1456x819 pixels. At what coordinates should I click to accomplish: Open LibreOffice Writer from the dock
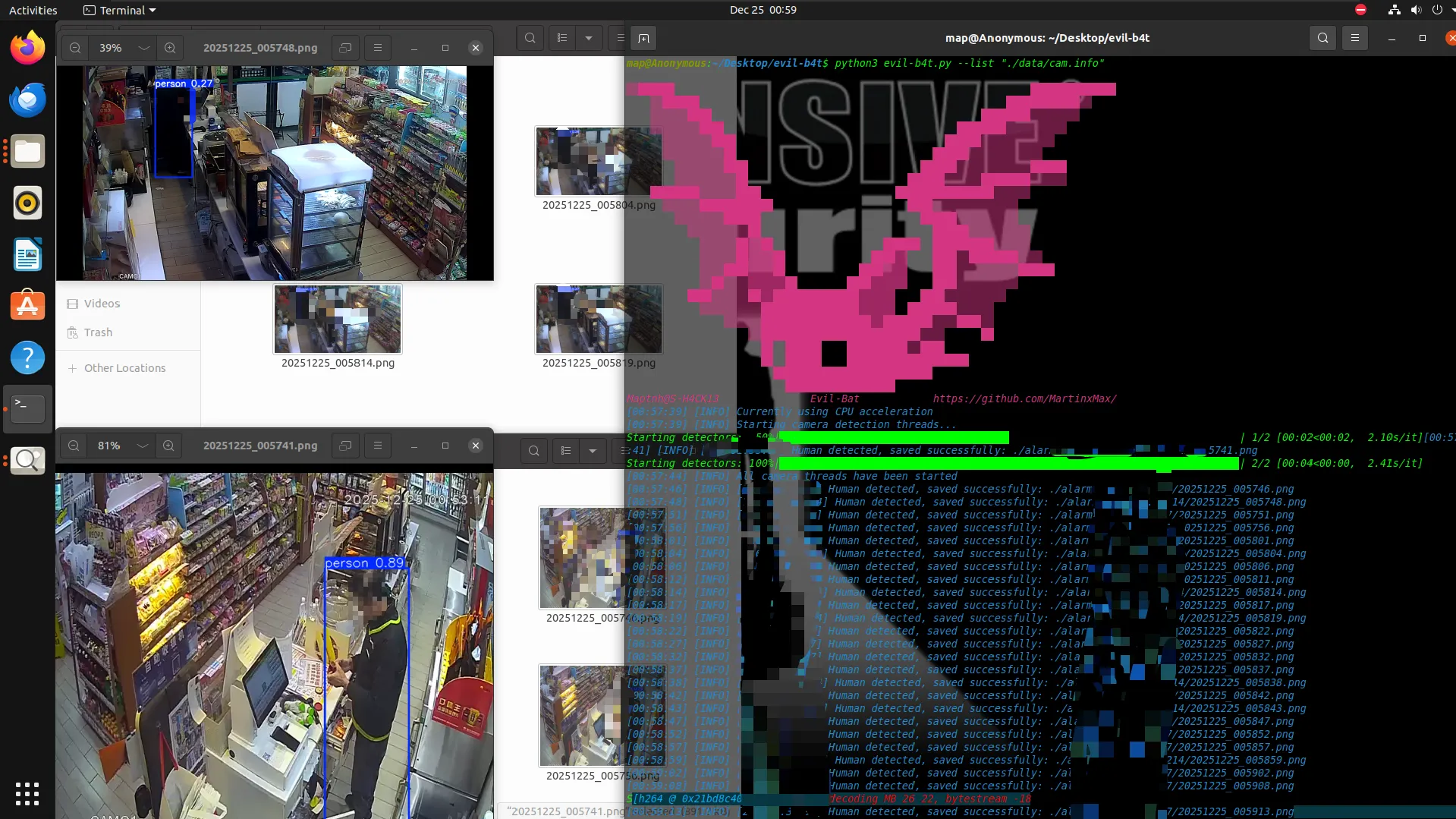27,254
